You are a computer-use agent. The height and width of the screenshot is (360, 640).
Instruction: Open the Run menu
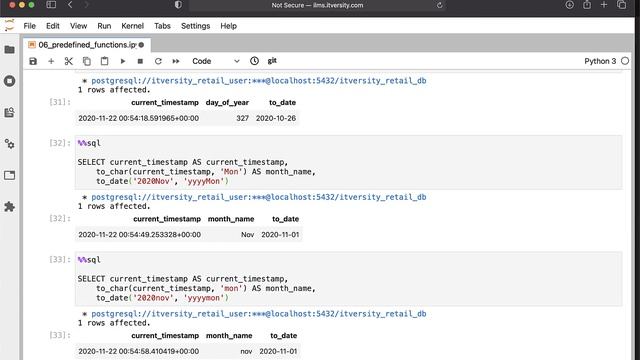pyautogui.click(x=104, y=26)
